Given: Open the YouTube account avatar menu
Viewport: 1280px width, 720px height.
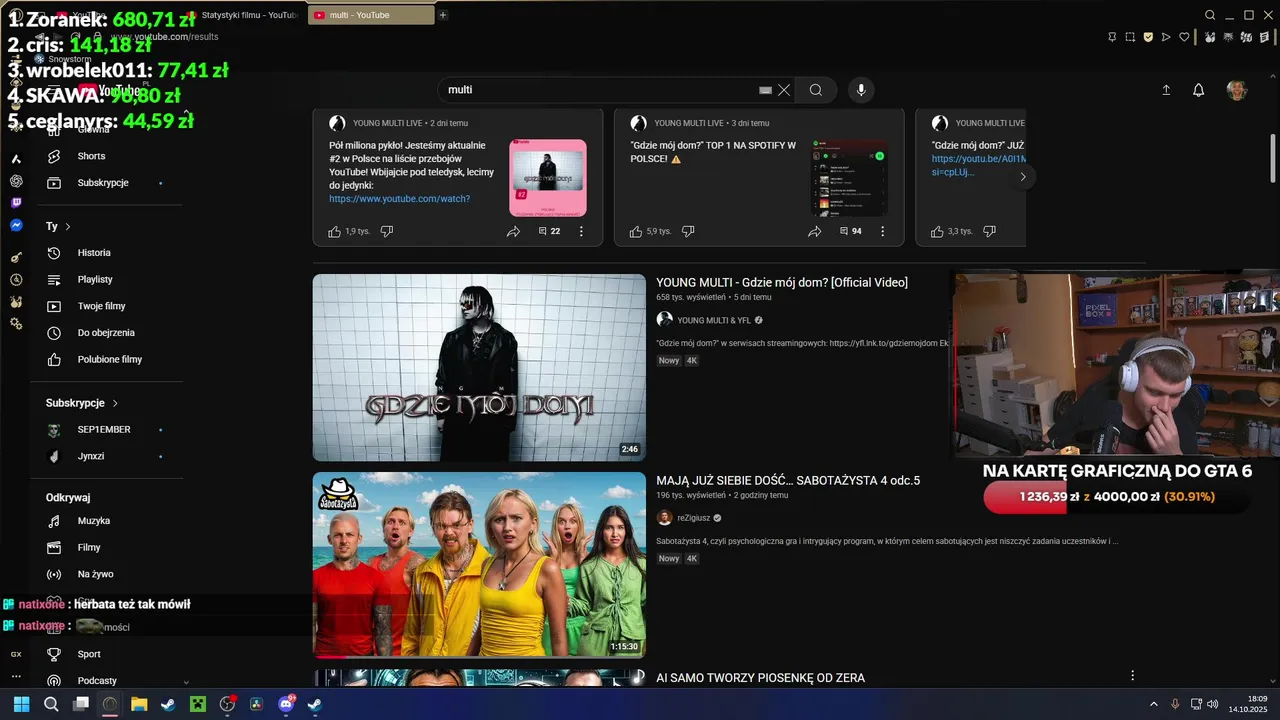Looking at the screenshot, I should tap(1237, 90).
